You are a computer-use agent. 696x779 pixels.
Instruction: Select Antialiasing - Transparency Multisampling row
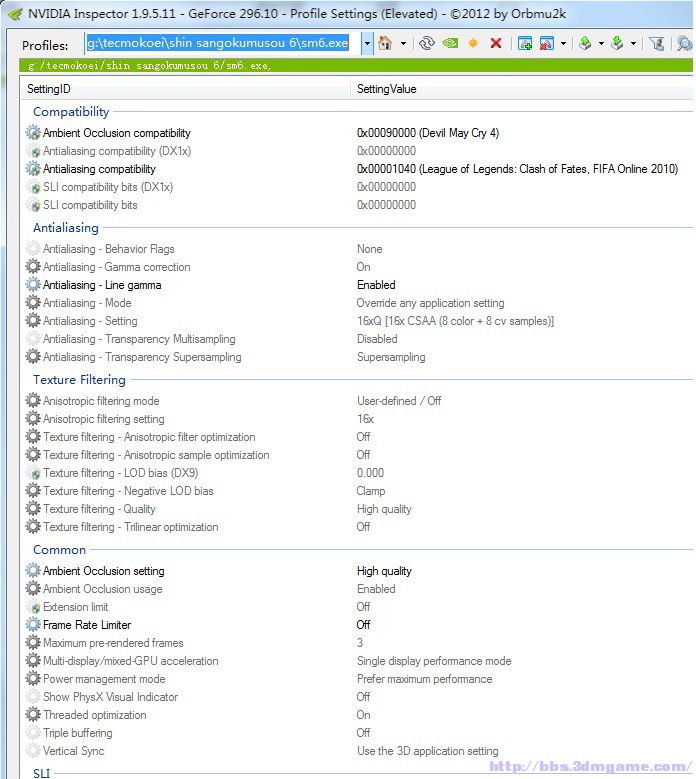click(357, 339)
